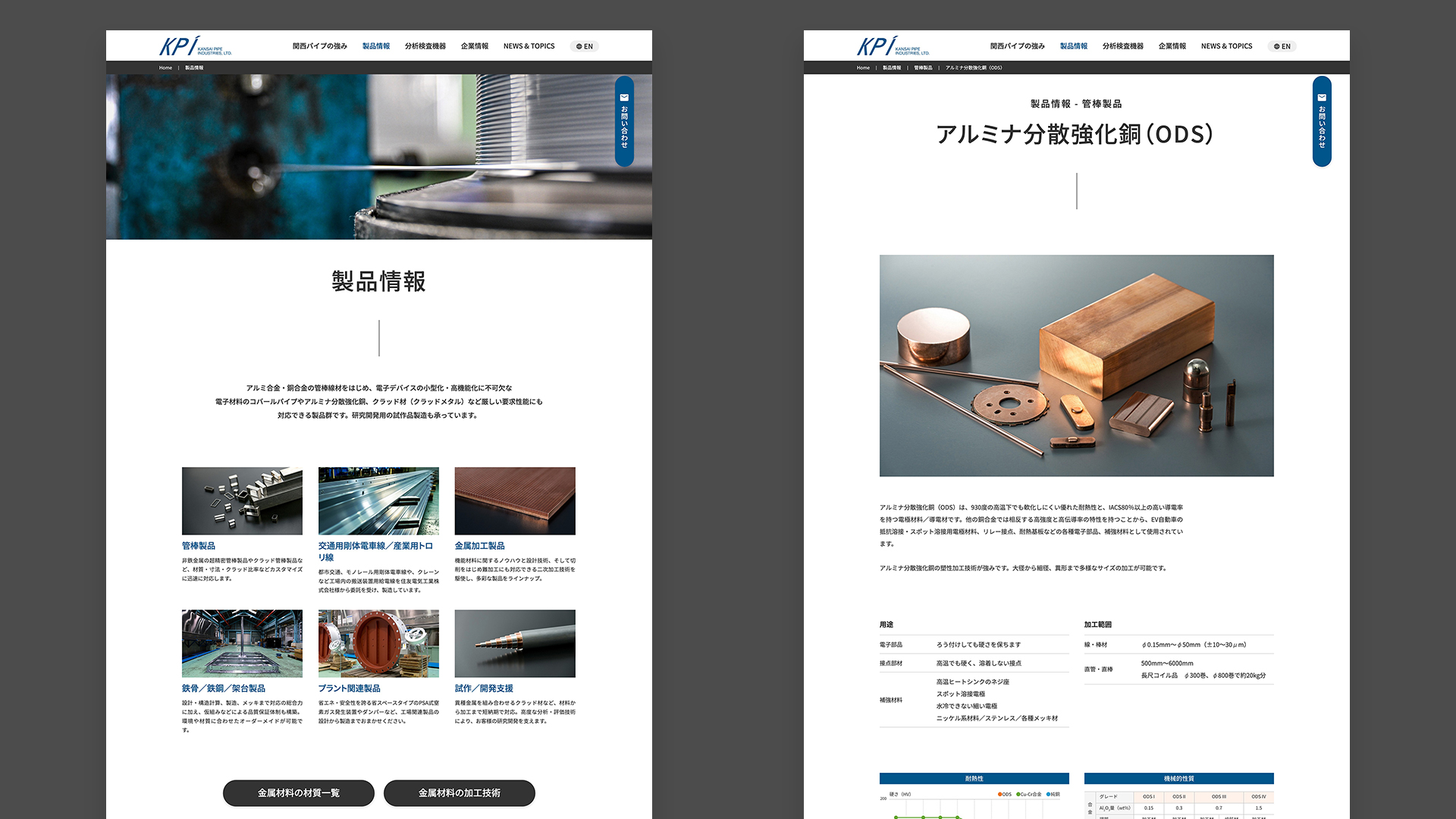Click the 交通用剛体電車線 rail thumbnail
The height and width of the screenshot is (819, 1456).
(378, 500)
